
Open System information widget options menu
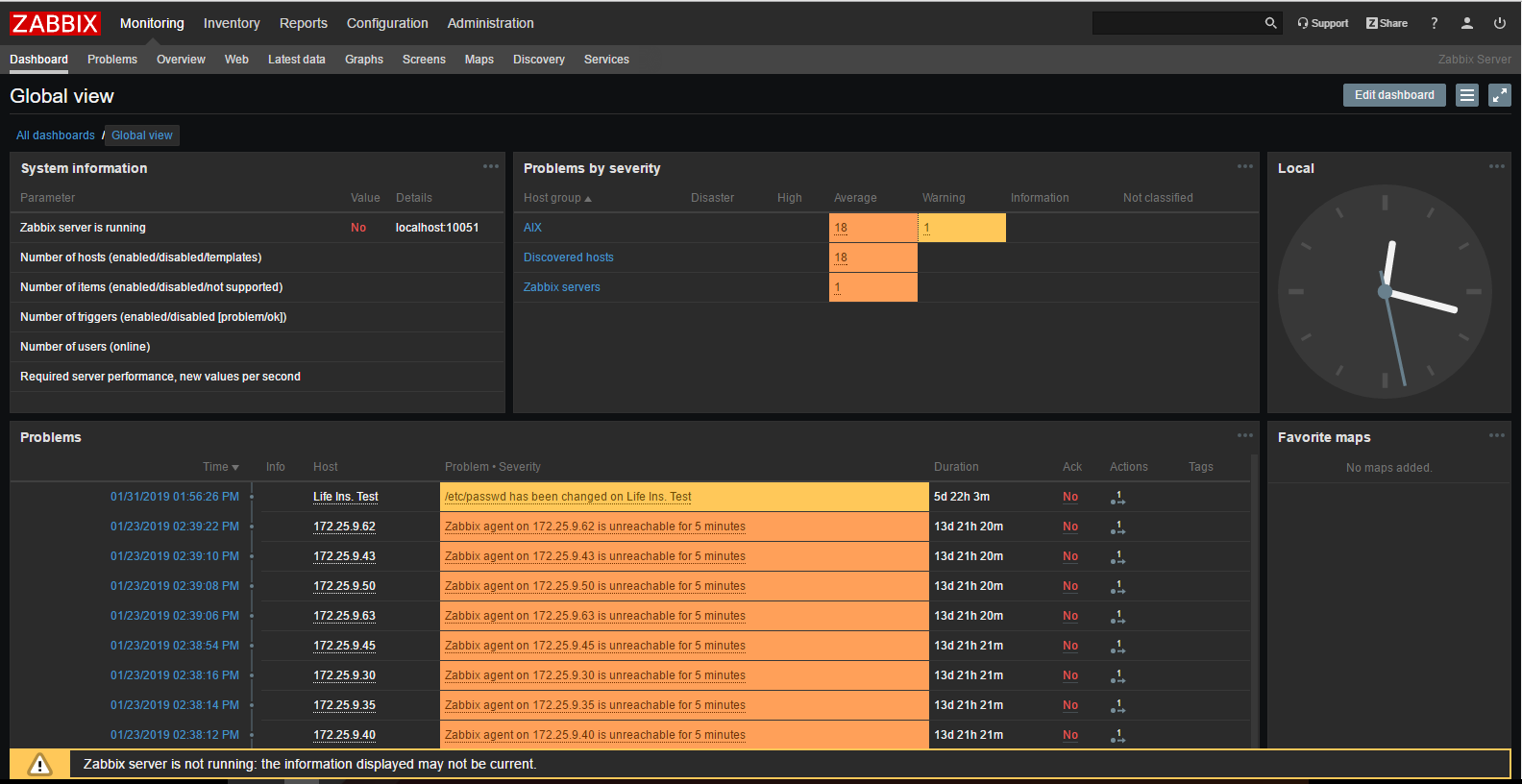click(x=491, y=166)
